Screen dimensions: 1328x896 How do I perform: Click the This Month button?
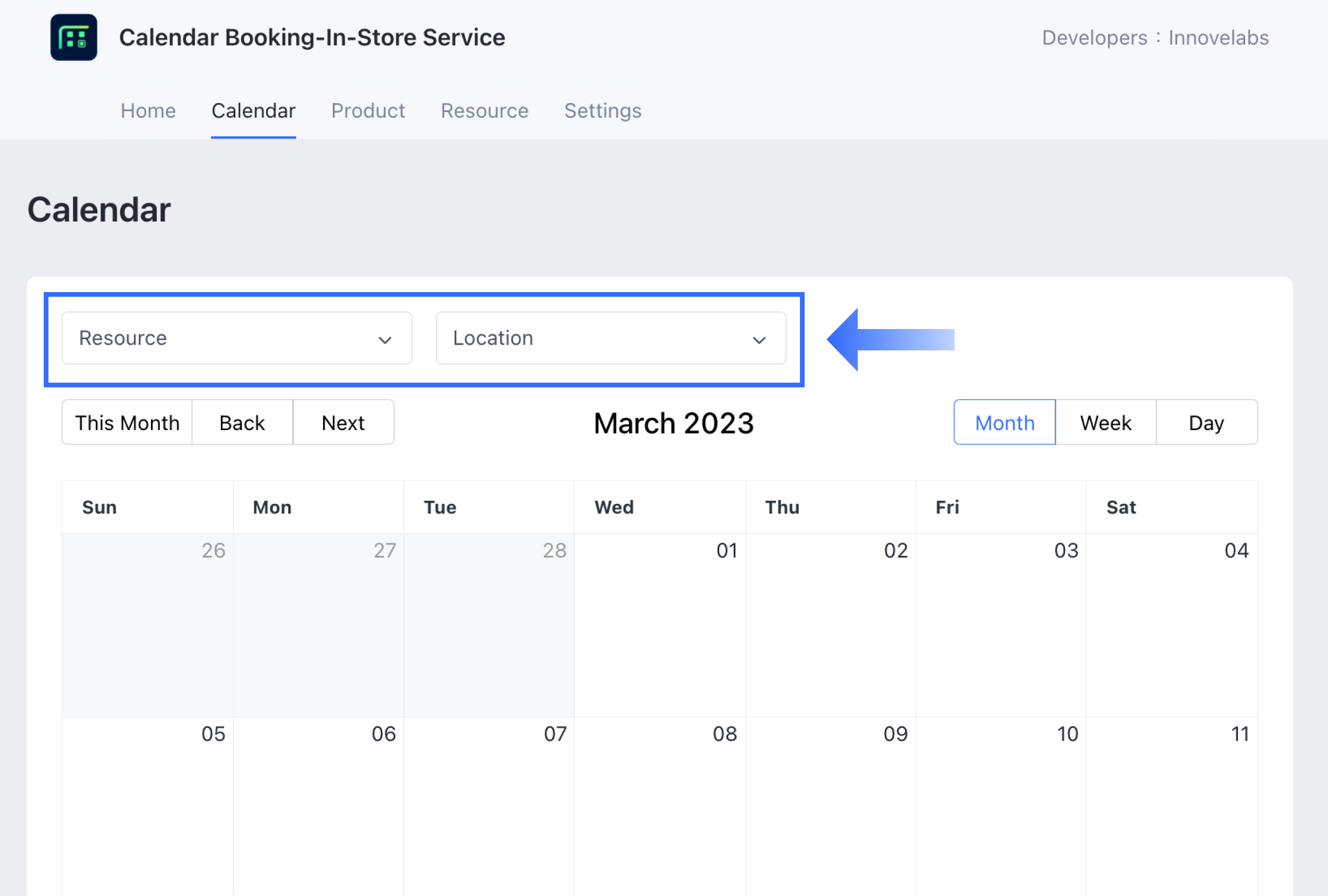[127, 422]
